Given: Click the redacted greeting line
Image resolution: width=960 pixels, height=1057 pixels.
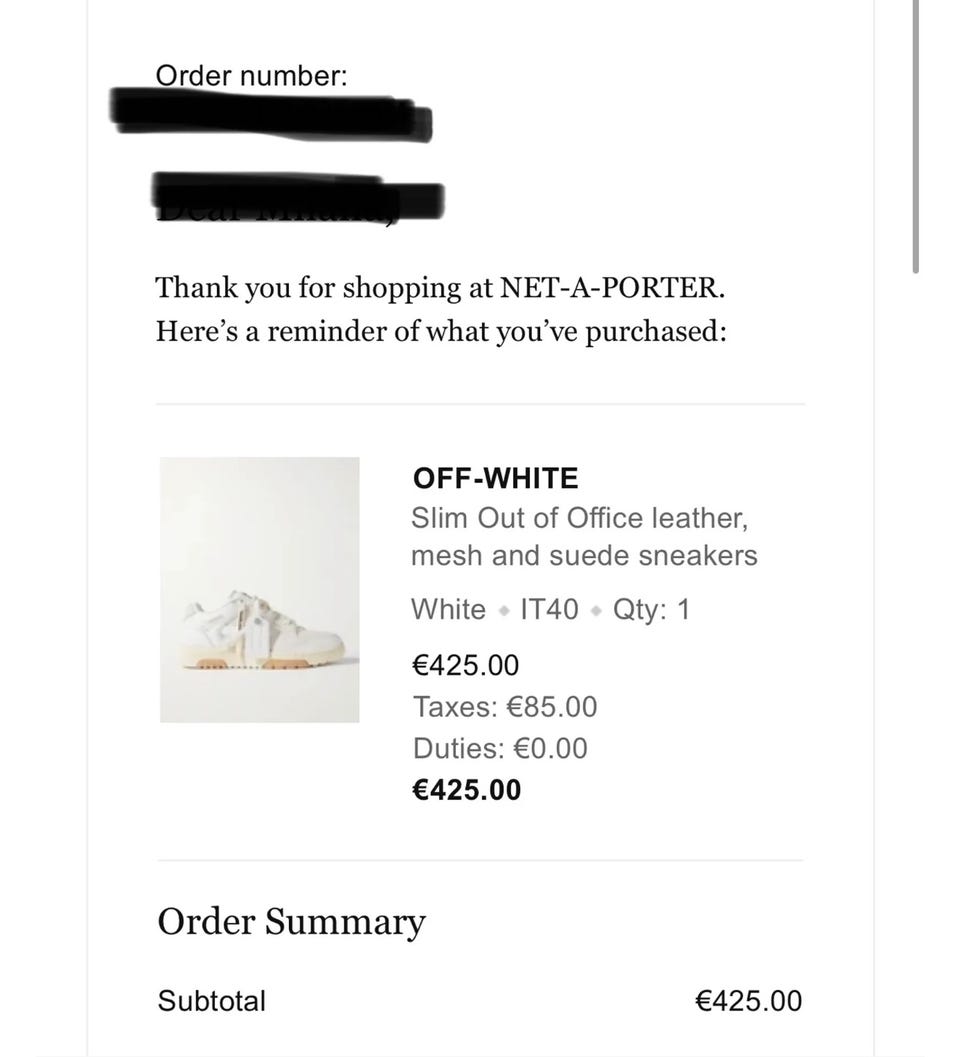Looking at the screenshot, I should [x=297, y=197].
